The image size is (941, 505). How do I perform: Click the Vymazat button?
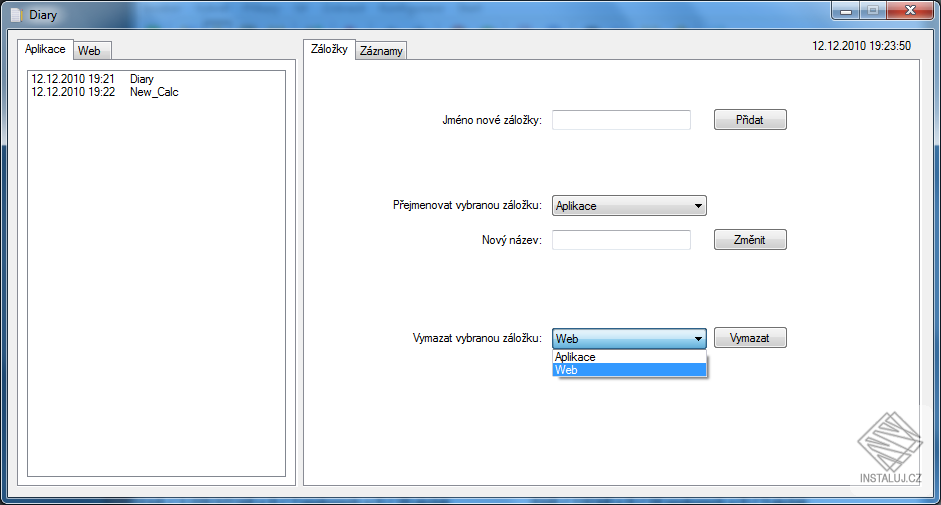coord(750,338)
